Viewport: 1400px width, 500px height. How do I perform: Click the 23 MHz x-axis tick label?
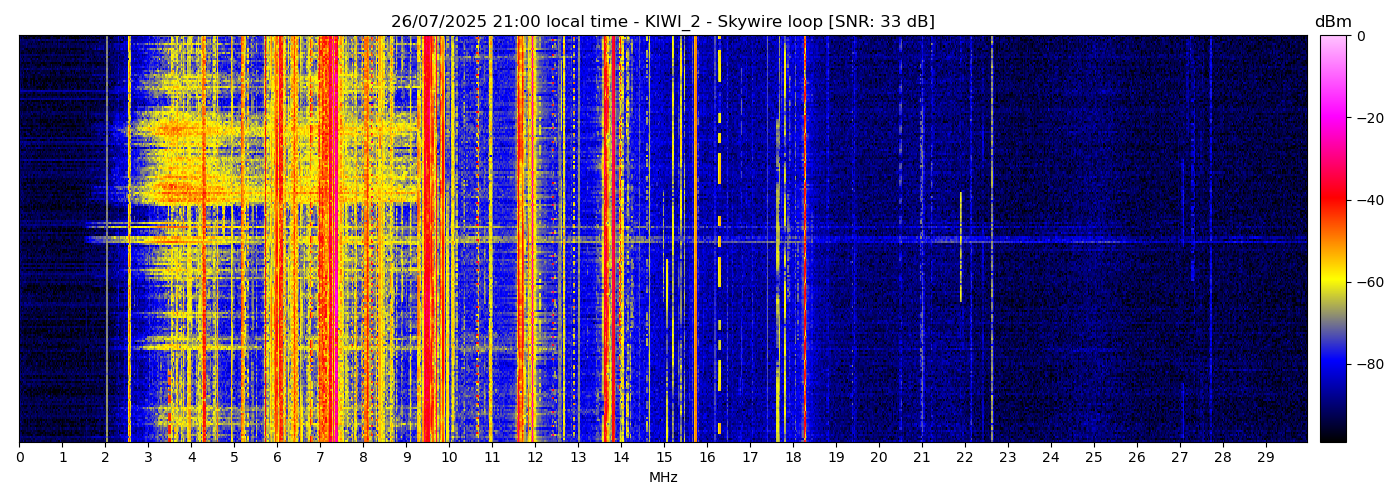click(x=1007, y=458)
